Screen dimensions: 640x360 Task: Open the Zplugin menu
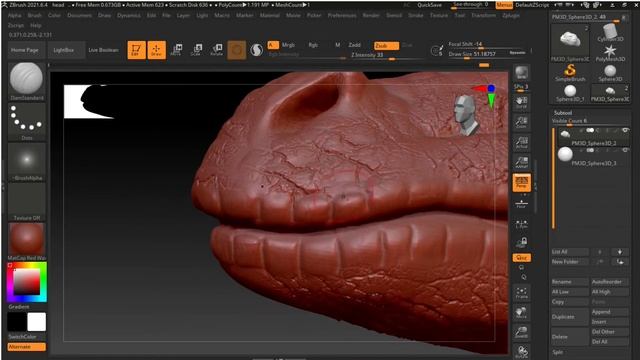pyautogui.click(x=511, y=15)
